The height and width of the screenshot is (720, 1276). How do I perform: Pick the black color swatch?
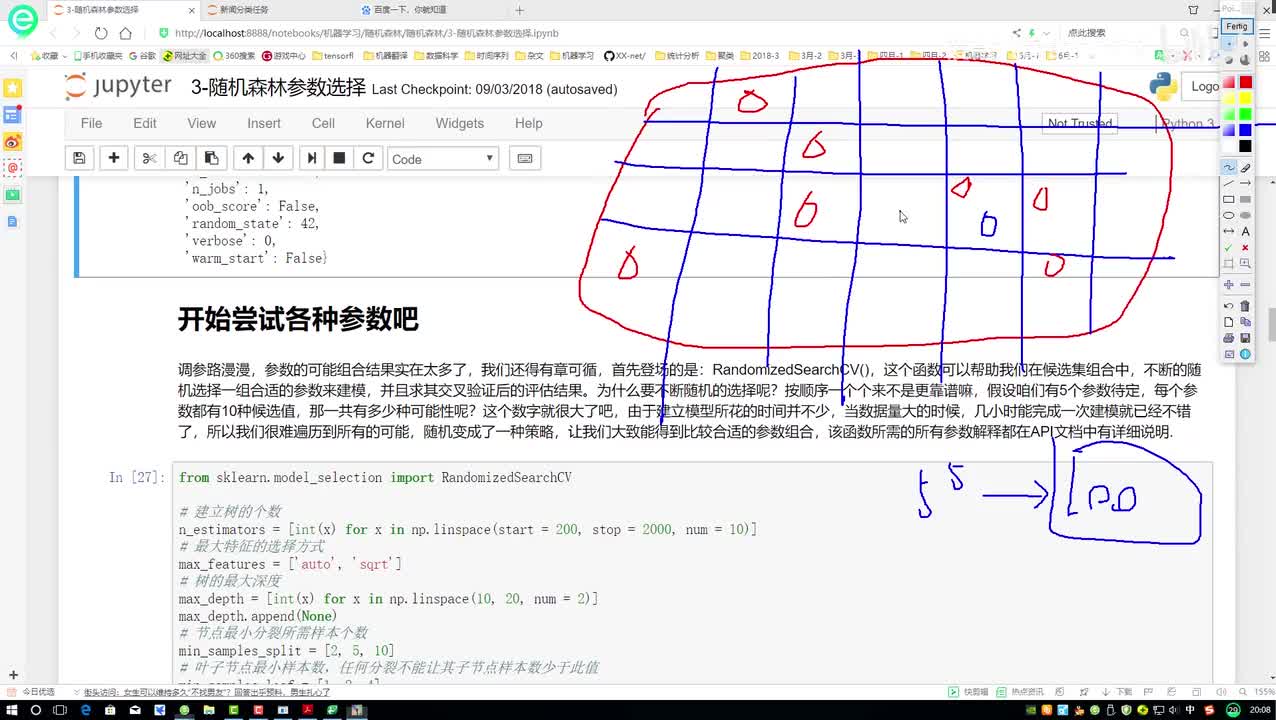(1245, 146)
